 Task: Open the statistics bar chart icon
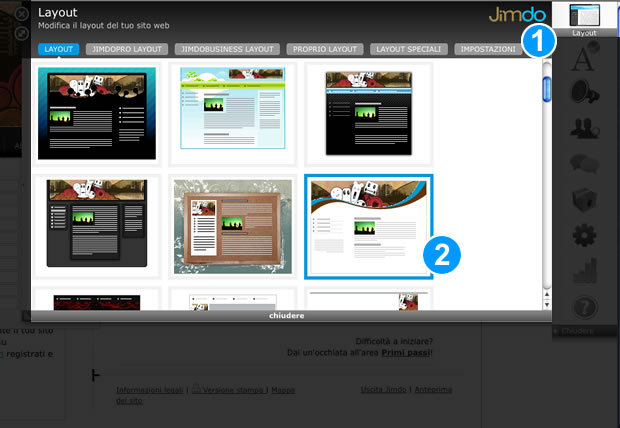[584, 271]
